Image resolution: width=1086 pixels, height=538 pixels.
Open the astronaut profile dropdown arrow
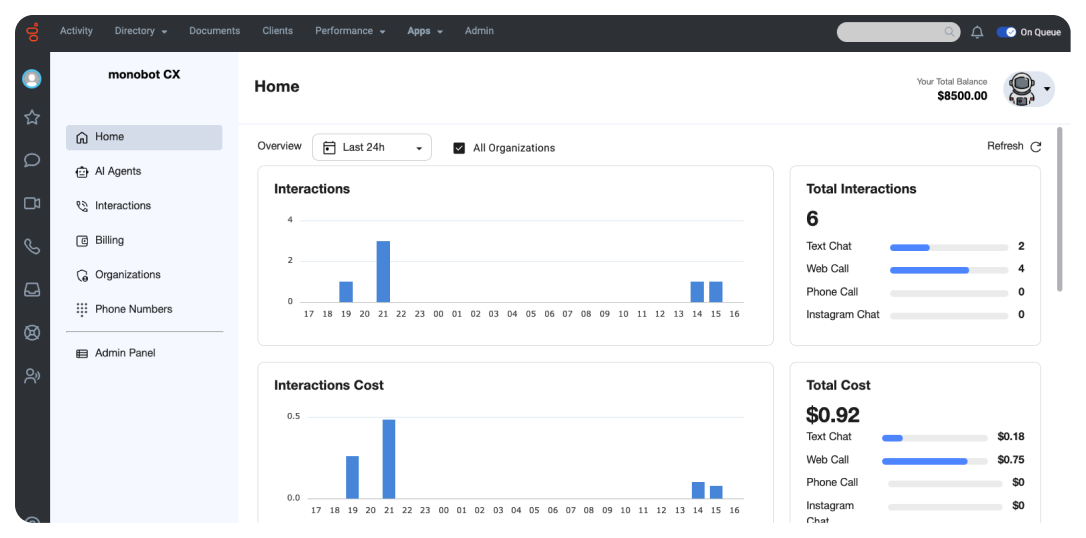click(1047, 89)
